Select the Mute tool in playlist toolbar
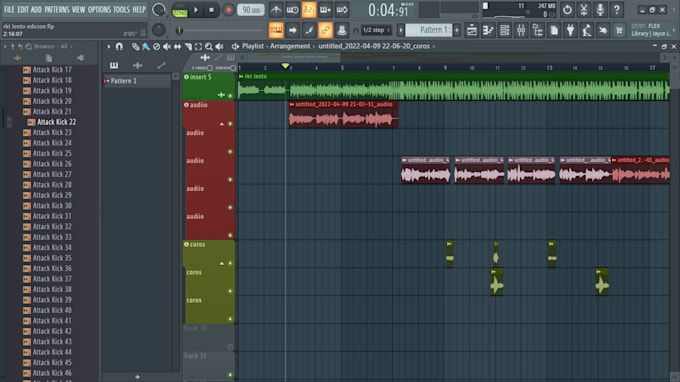680x382 pixels. [167, 46]
